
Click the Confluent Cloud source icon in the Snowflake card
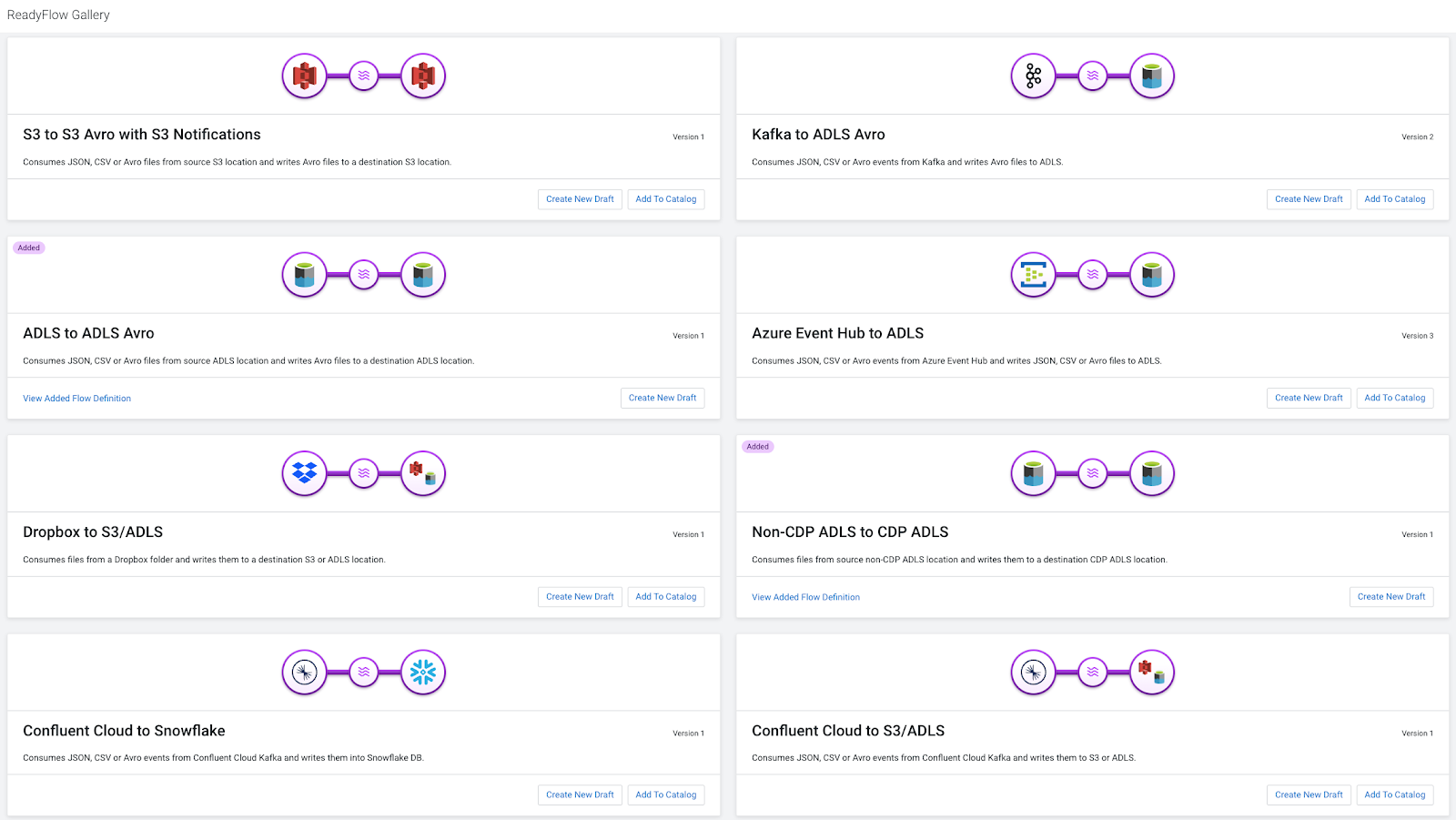pyautogui.click(x=304, y=673)
